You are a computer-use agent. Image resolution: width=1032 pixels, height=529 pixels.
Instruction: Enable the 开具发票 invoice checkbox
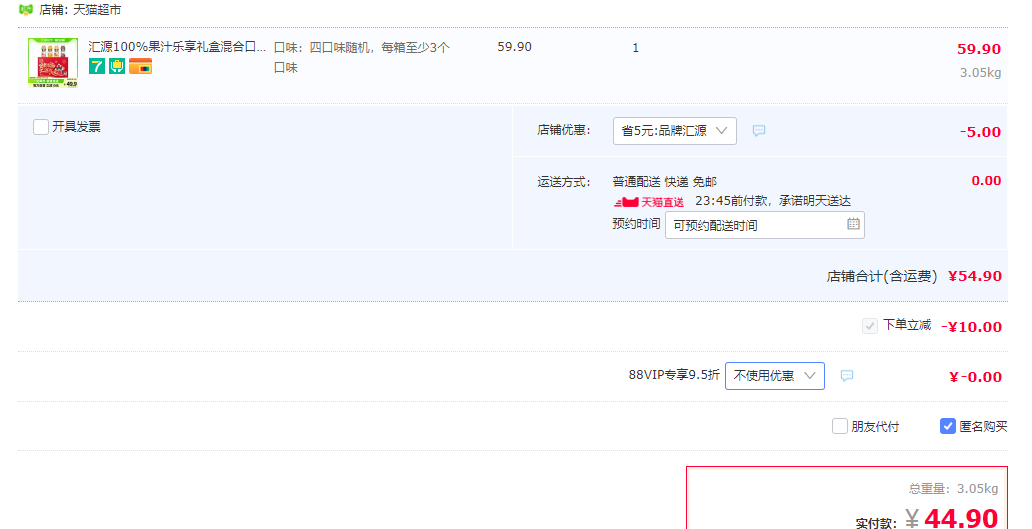(41, 126)
